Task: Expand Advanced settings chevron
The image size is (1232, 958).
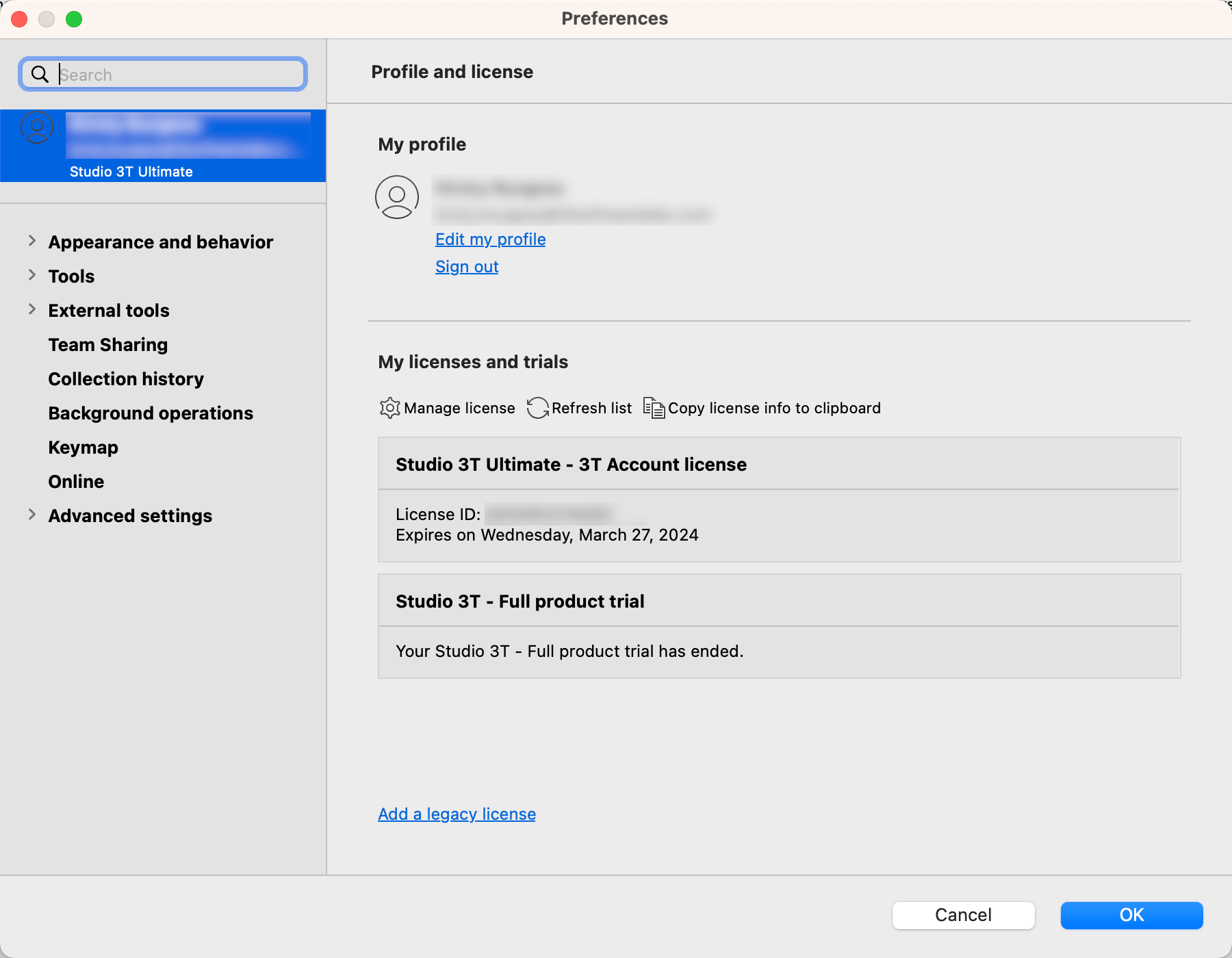Action: 32,515
